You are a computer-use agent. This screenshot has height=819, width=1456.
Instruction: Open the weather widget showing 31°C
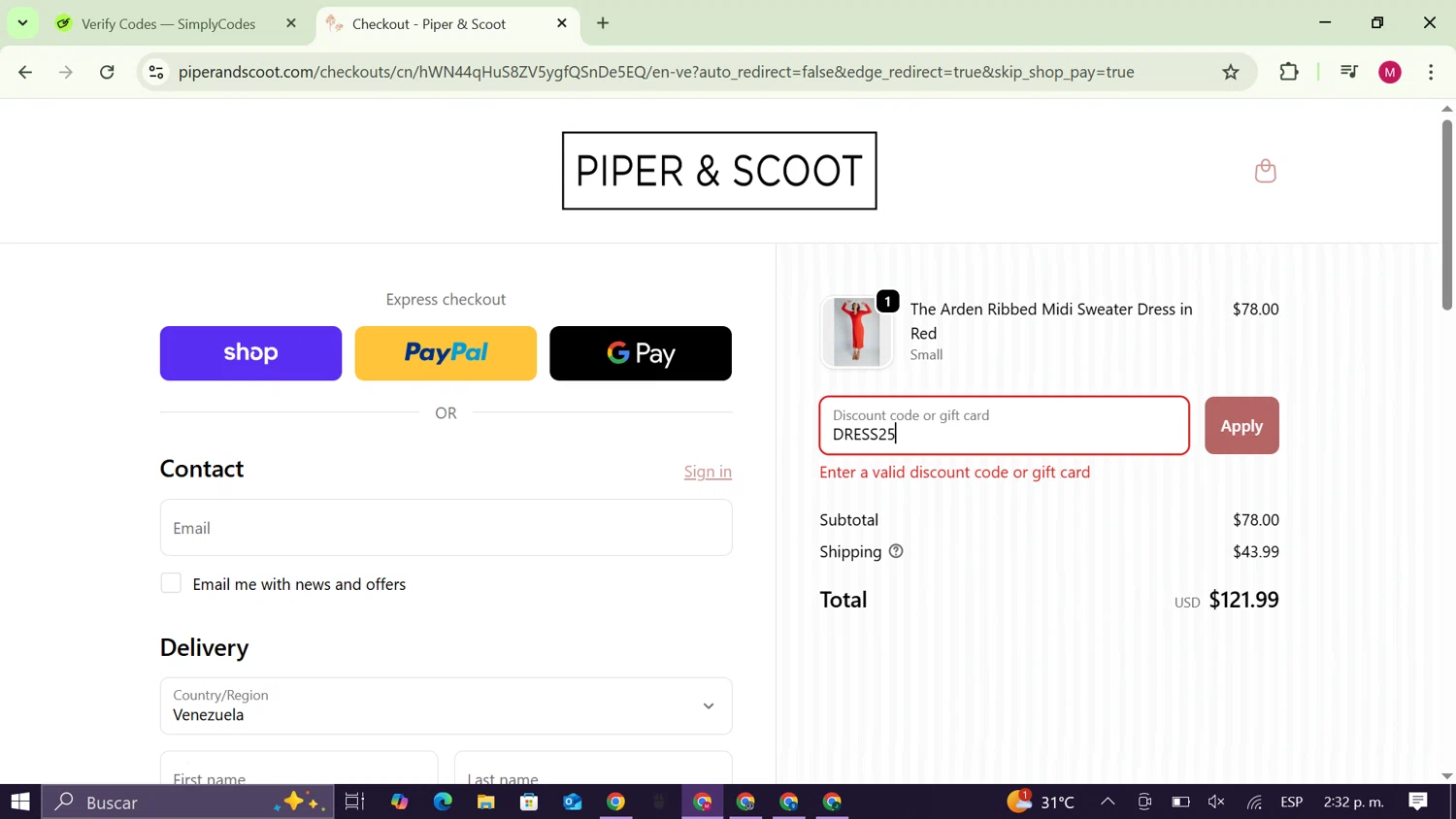pyautogui.click(x=1041, y=802)
